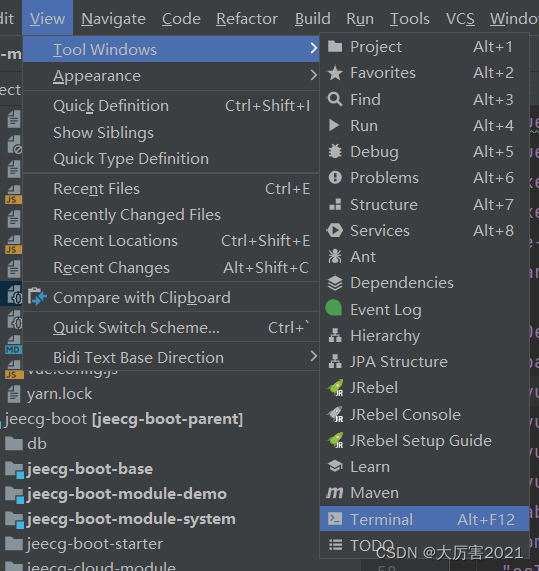539x571 pixels.
Task: Click the green Event Log icon
Action: coord(334,308)
